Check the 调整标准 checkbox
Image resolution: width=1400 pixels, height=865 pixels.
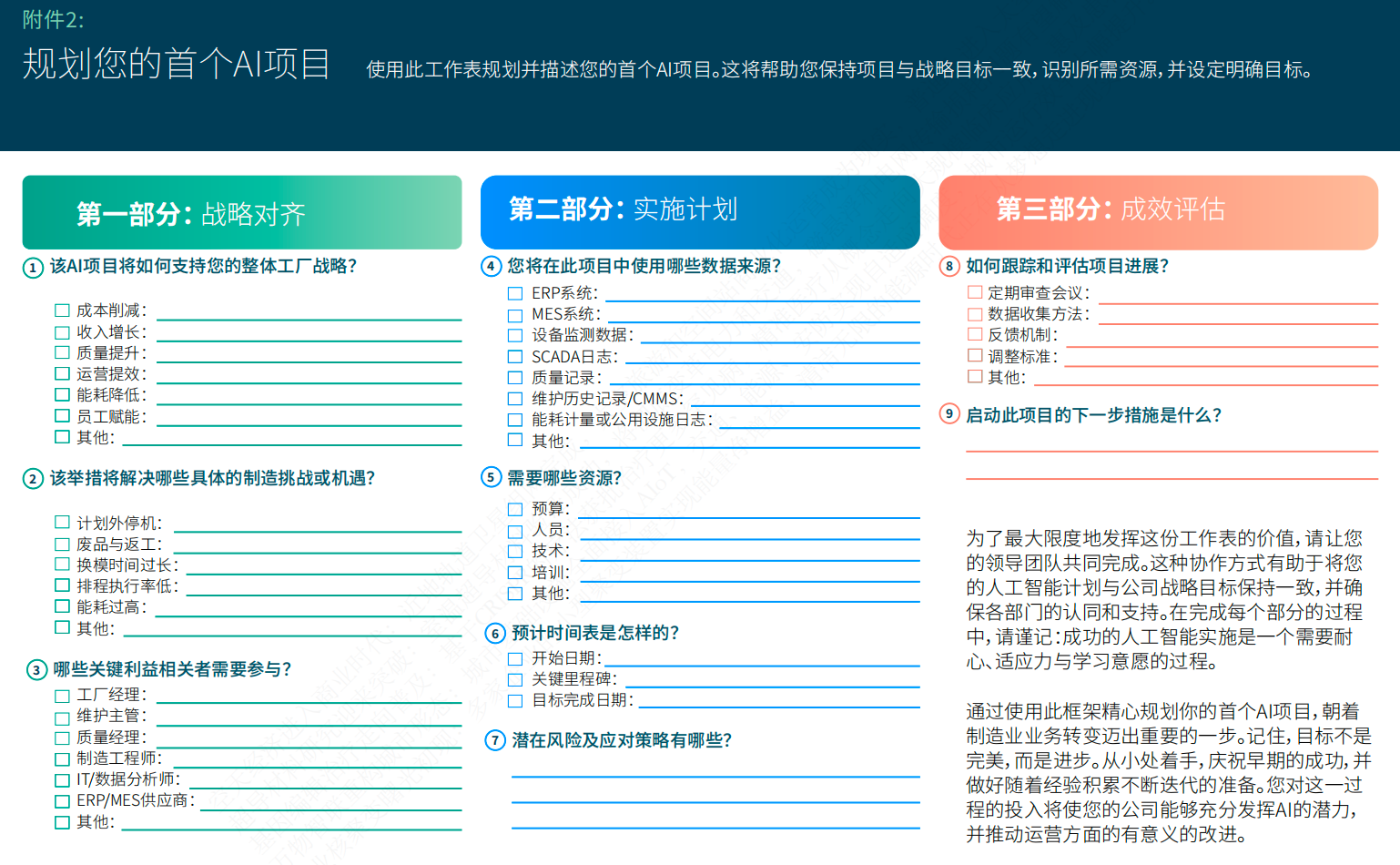pos(975,355)
